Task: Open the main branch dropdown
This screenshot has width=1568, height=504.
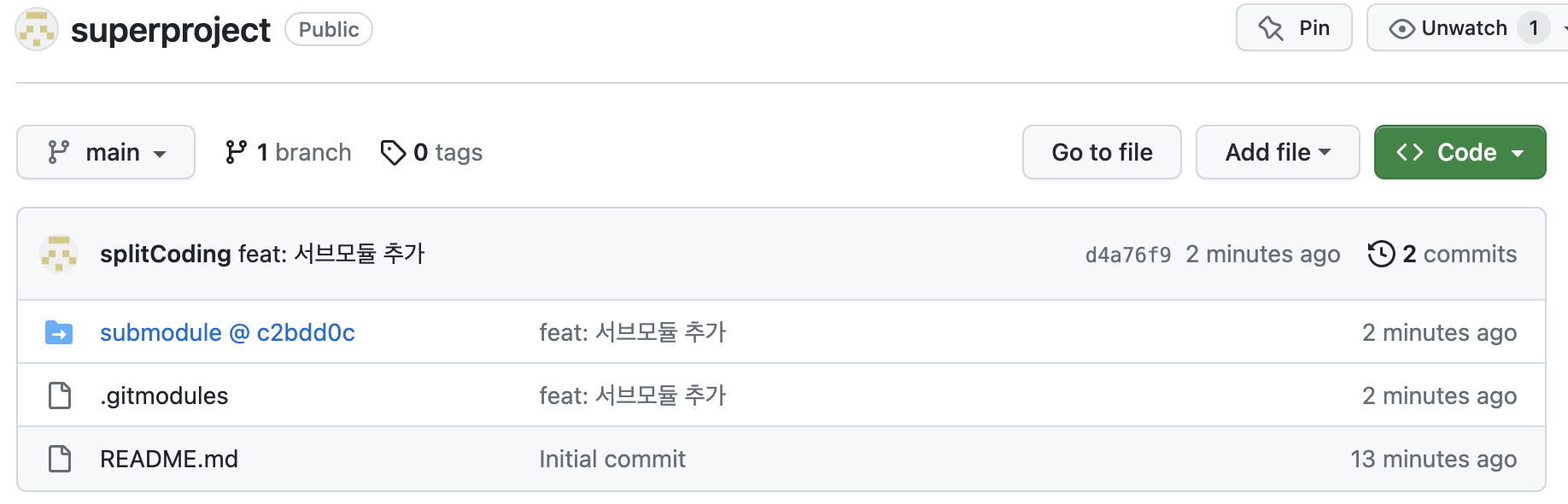Action: 106,152
